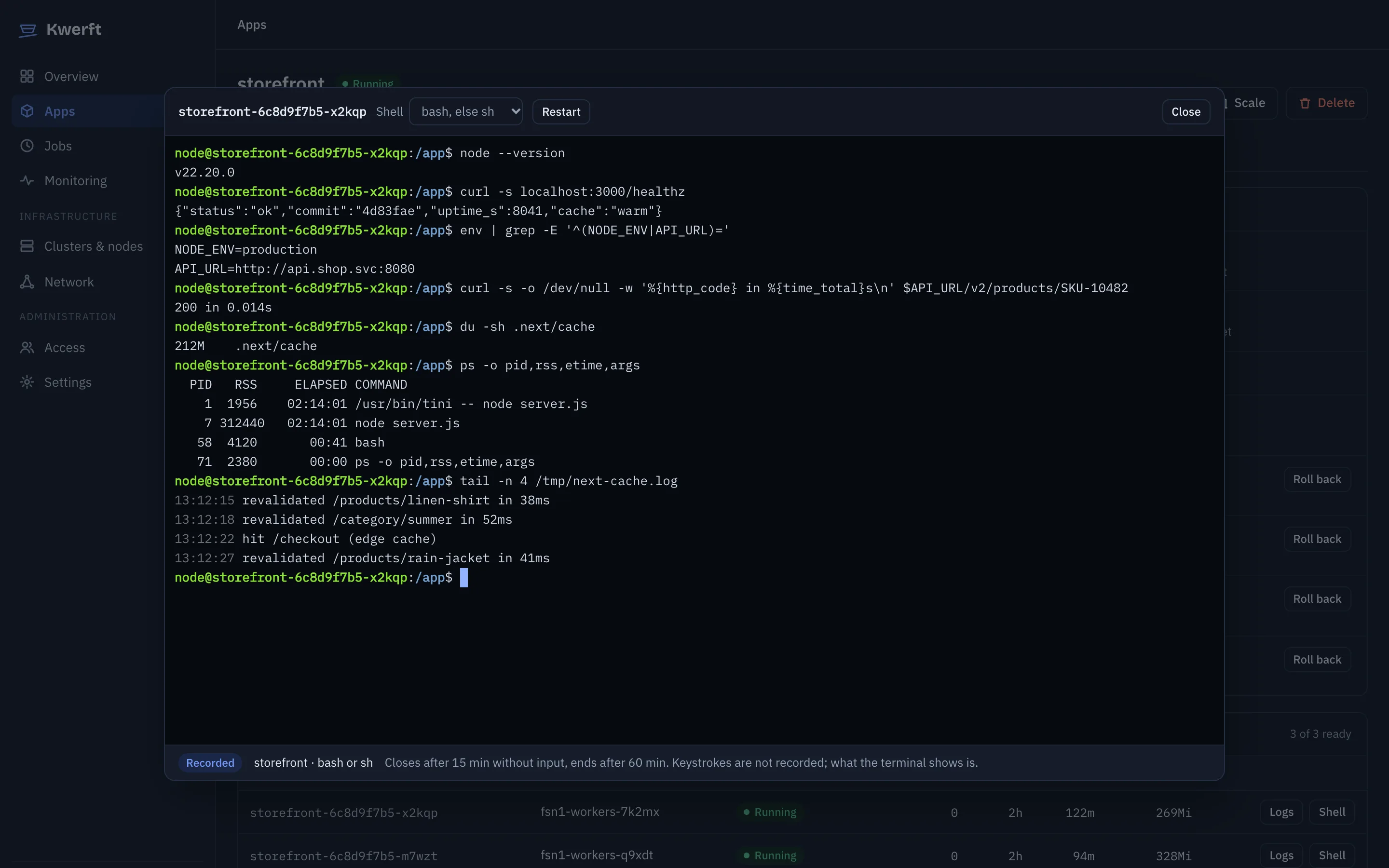The height and width of the screenshot is (868, 1389).
Task: Open the Settings gear icon
Action: 27,382
